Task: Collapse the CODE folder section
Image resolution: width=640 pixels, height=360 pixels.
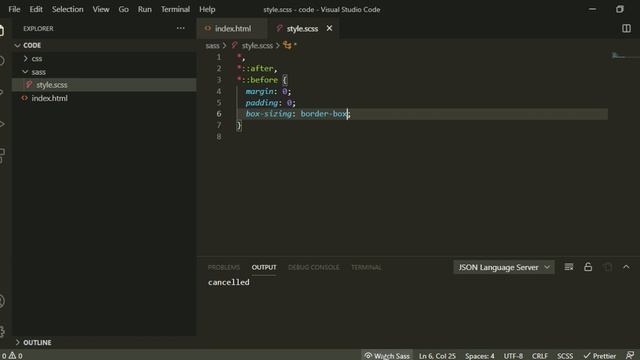Action: tap(104, 45)
